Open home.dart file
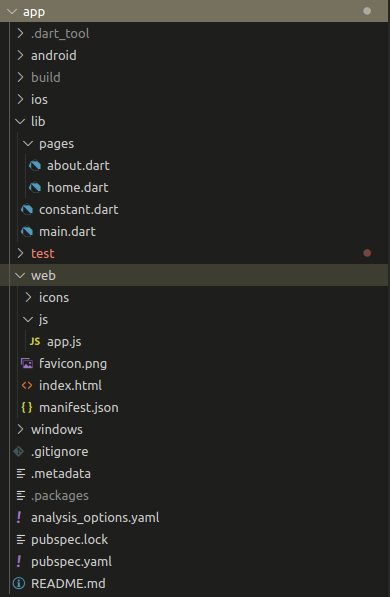The height and width of the screenshot is (597, 390). pos(195,187)
